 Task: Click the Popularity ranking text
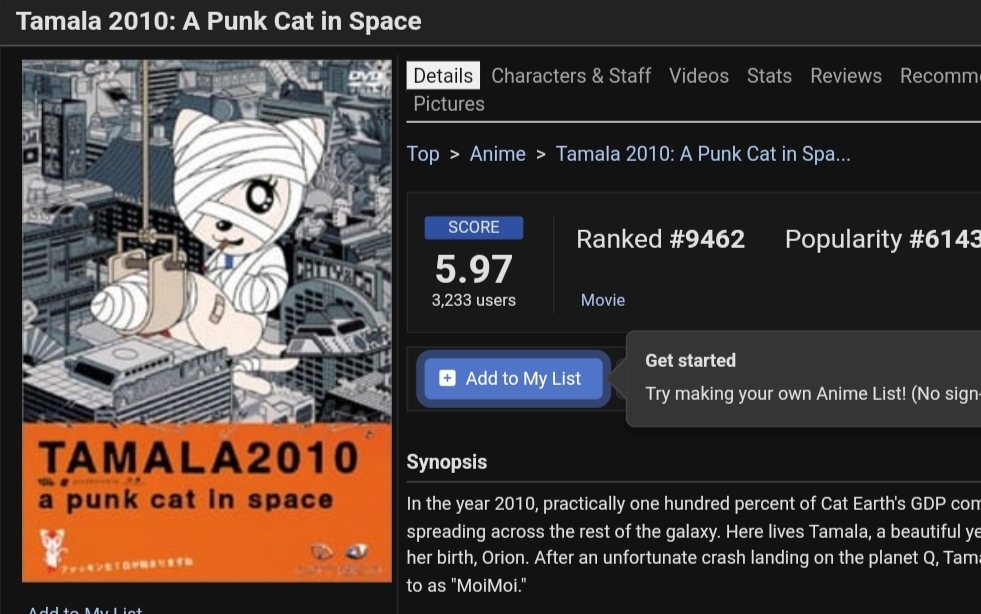pos(881,239)
